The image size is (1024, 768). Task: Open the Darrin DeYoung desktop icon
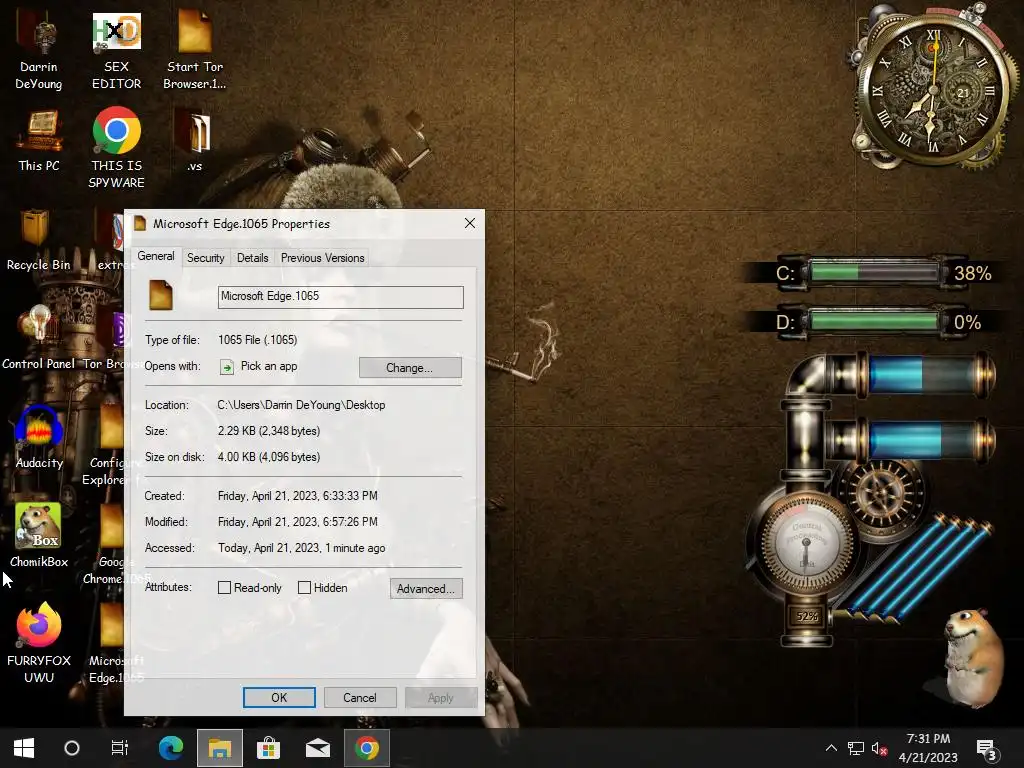click(39, 51)
